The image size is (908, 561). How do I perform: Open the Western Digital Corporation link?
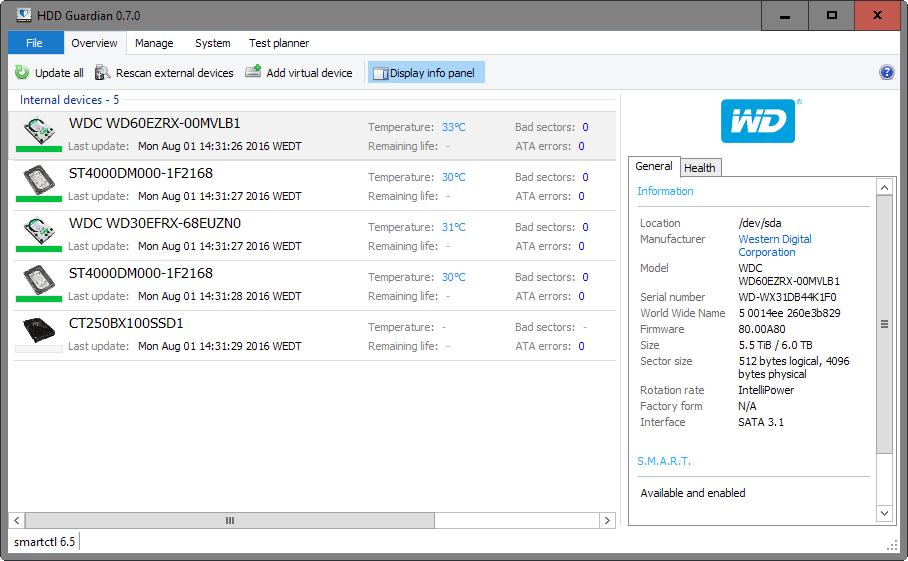[775, 245]
